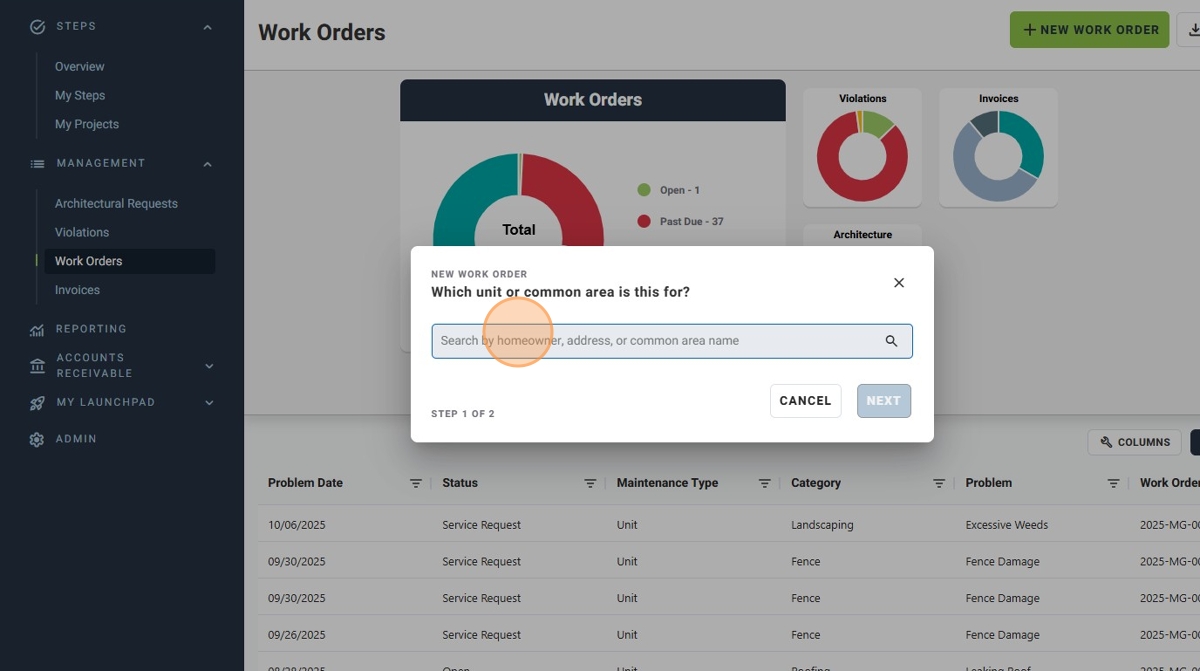Open Problem column filter icon
Screen dimensions: 1200x671
point(1113,483)
